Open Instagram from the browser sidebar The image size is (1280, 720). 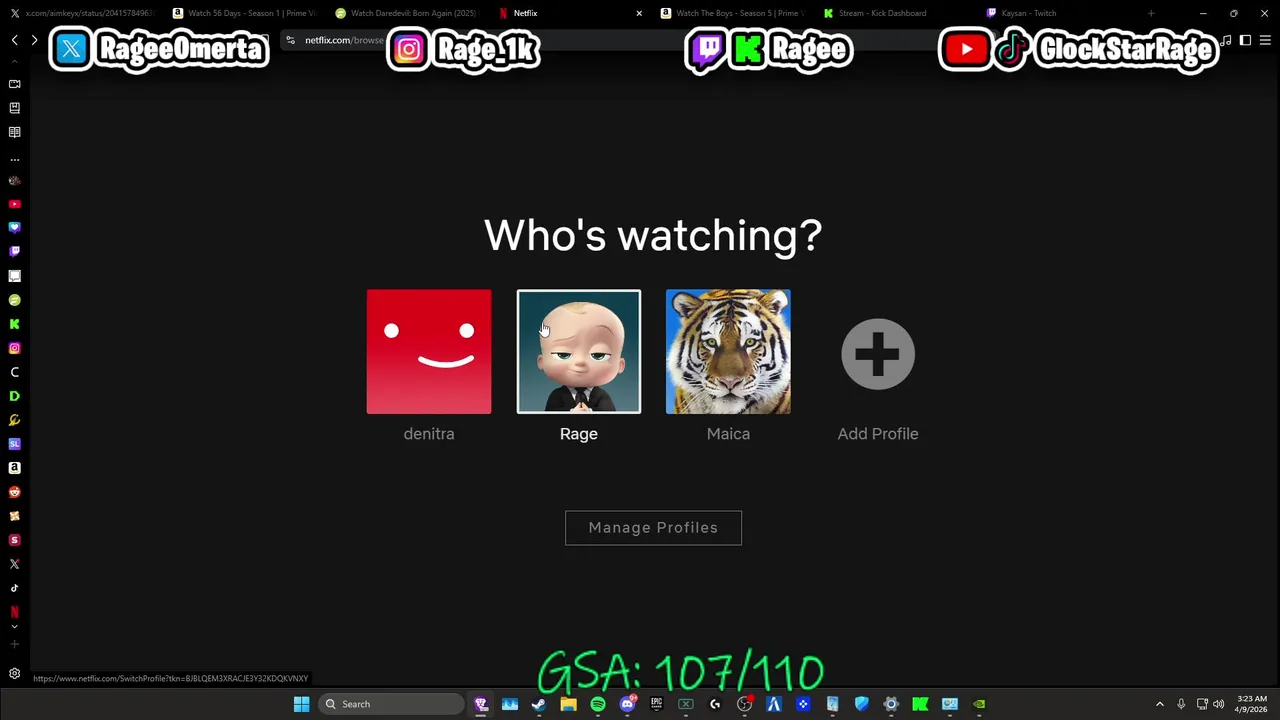tap(14, 348)
